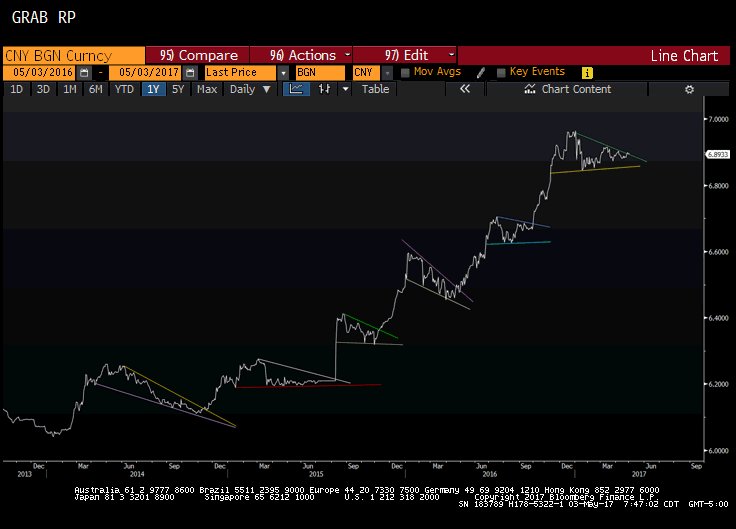736x529 pixels.
Task: Open the start date calendar picker icon
Action: tap(84, 73)
